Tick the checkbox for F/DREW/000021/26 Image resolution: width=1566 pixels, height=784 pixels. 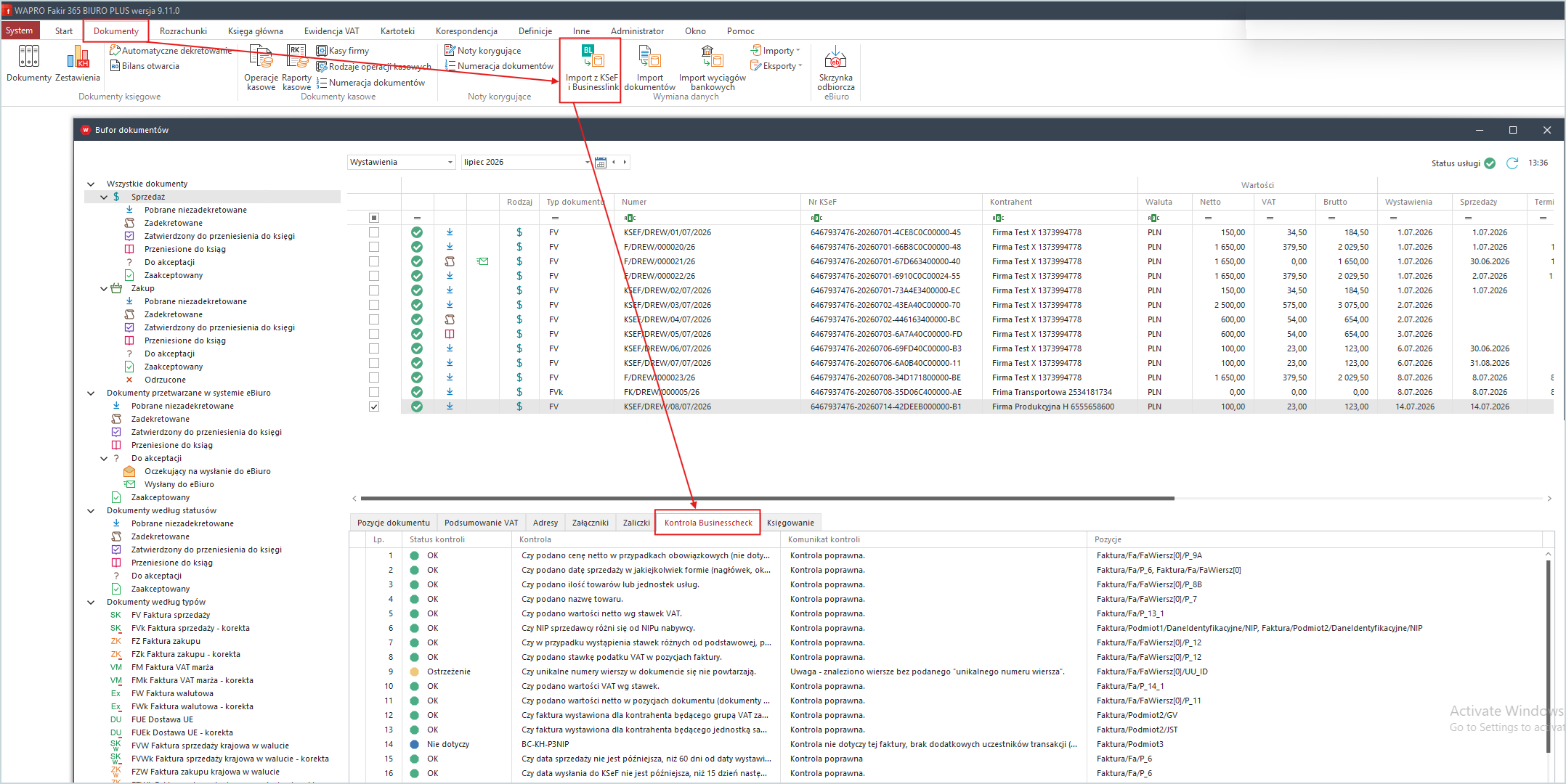pos(374,261)
